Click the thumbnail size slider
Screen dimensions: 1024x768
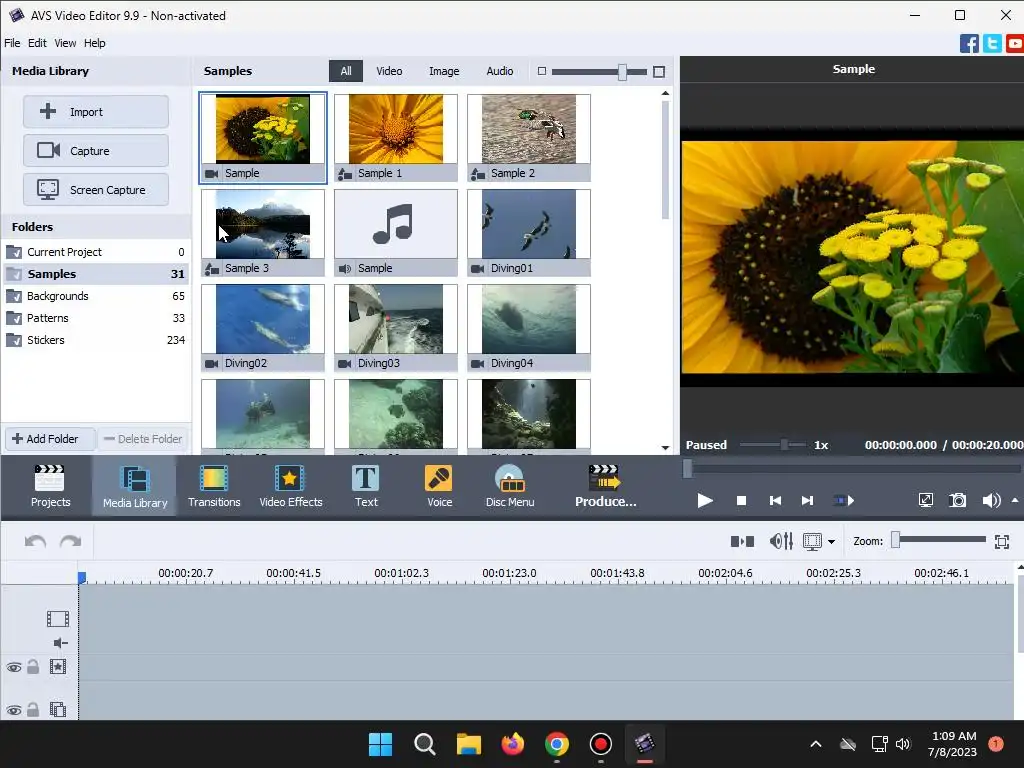(x=599, y=72)
